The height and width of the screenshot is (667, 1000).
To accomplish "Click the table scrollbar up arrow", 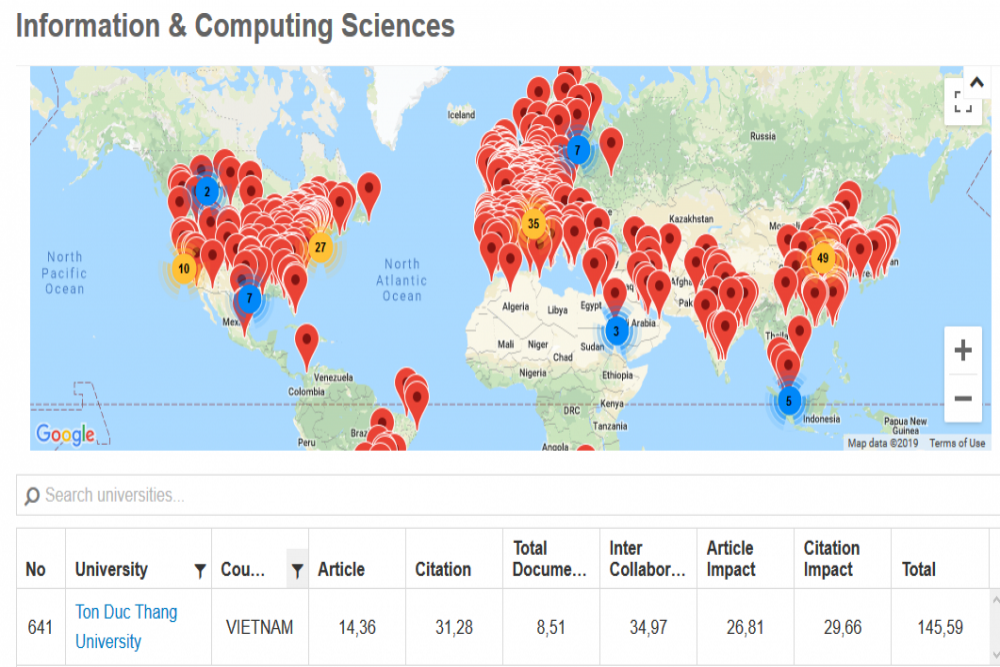I will point(996,600).
